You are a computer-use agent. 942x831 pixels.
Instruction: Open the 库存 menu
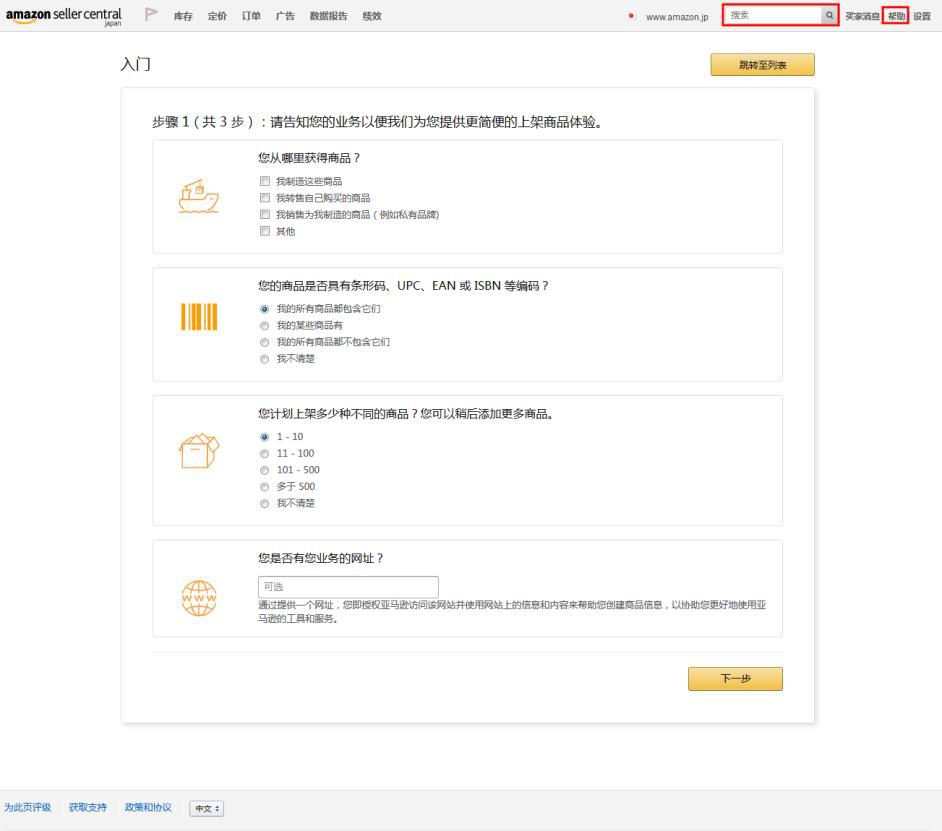[184, 16]
